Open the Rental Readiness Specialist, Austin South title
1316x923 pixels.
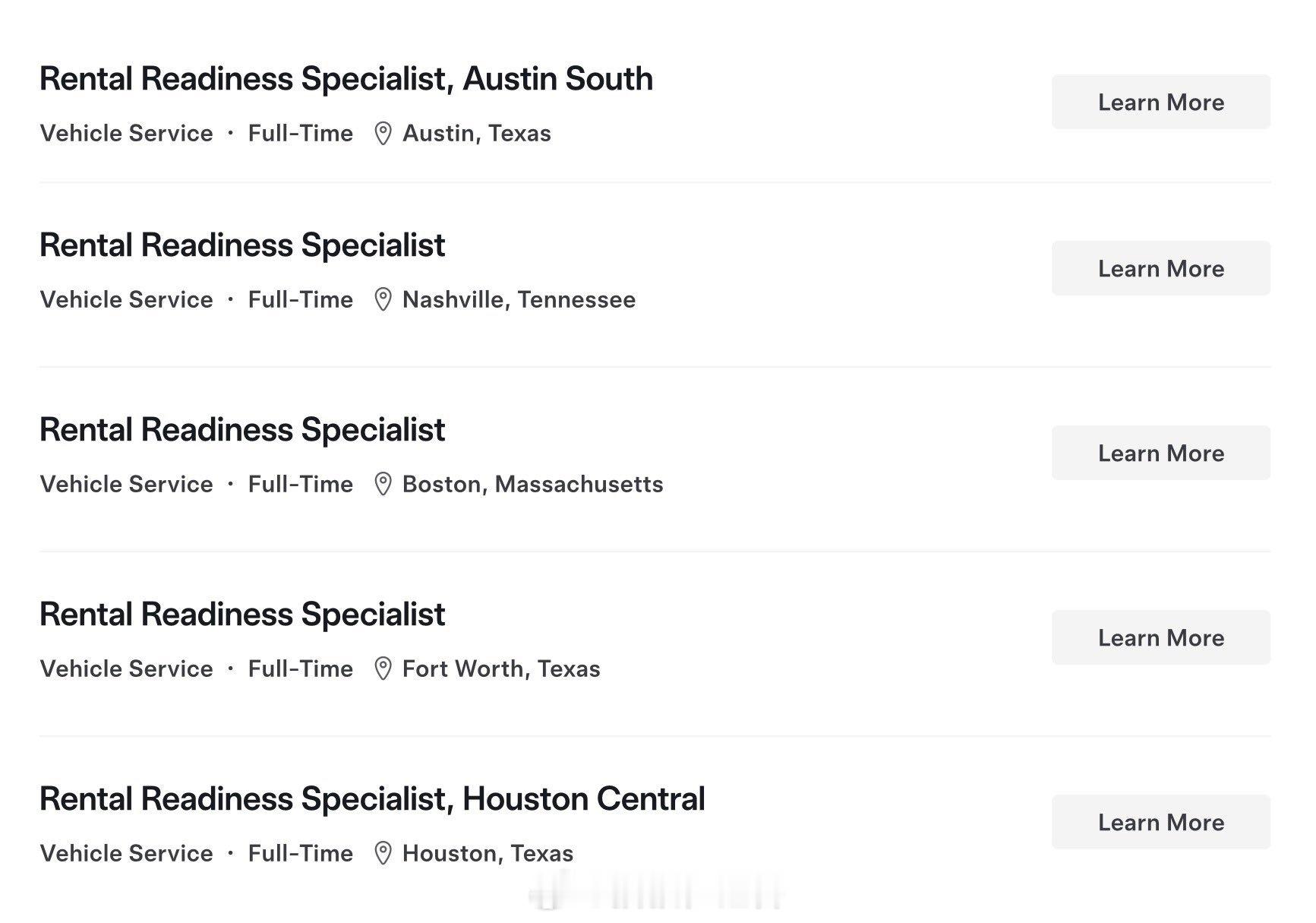coord(346,79)
